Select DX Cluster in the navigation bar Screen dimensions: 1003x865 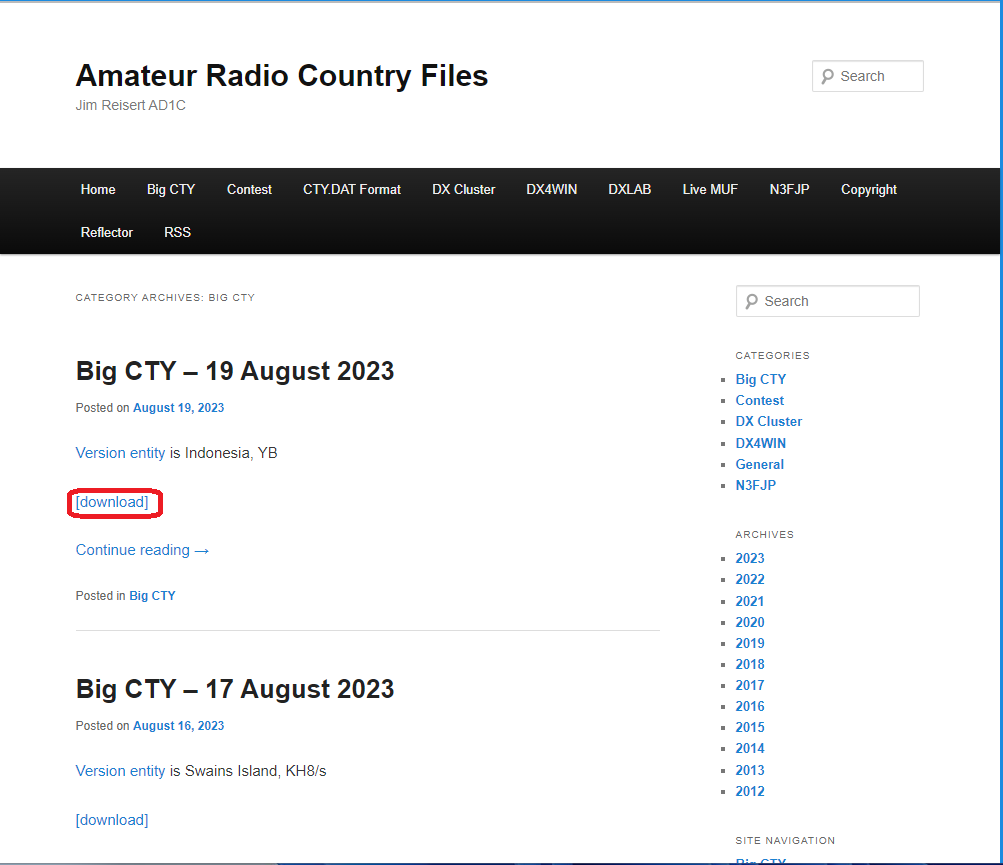(x=463, y=189)
